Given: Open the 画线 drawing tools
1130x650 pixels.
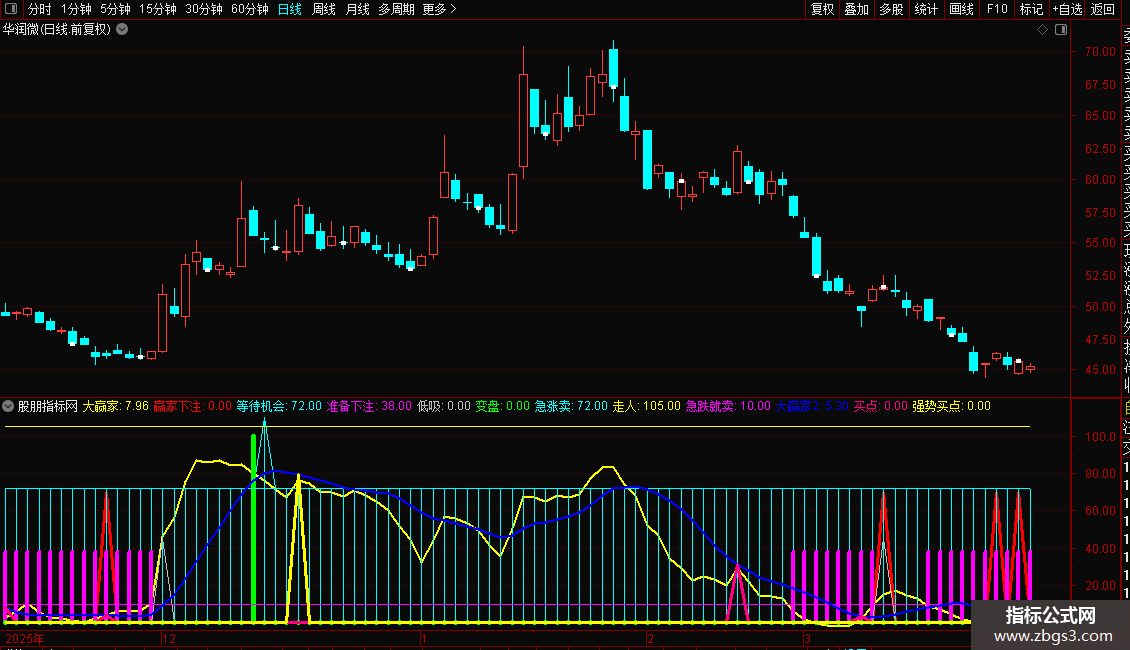Looking at the screenshot, I should (961, 9).
